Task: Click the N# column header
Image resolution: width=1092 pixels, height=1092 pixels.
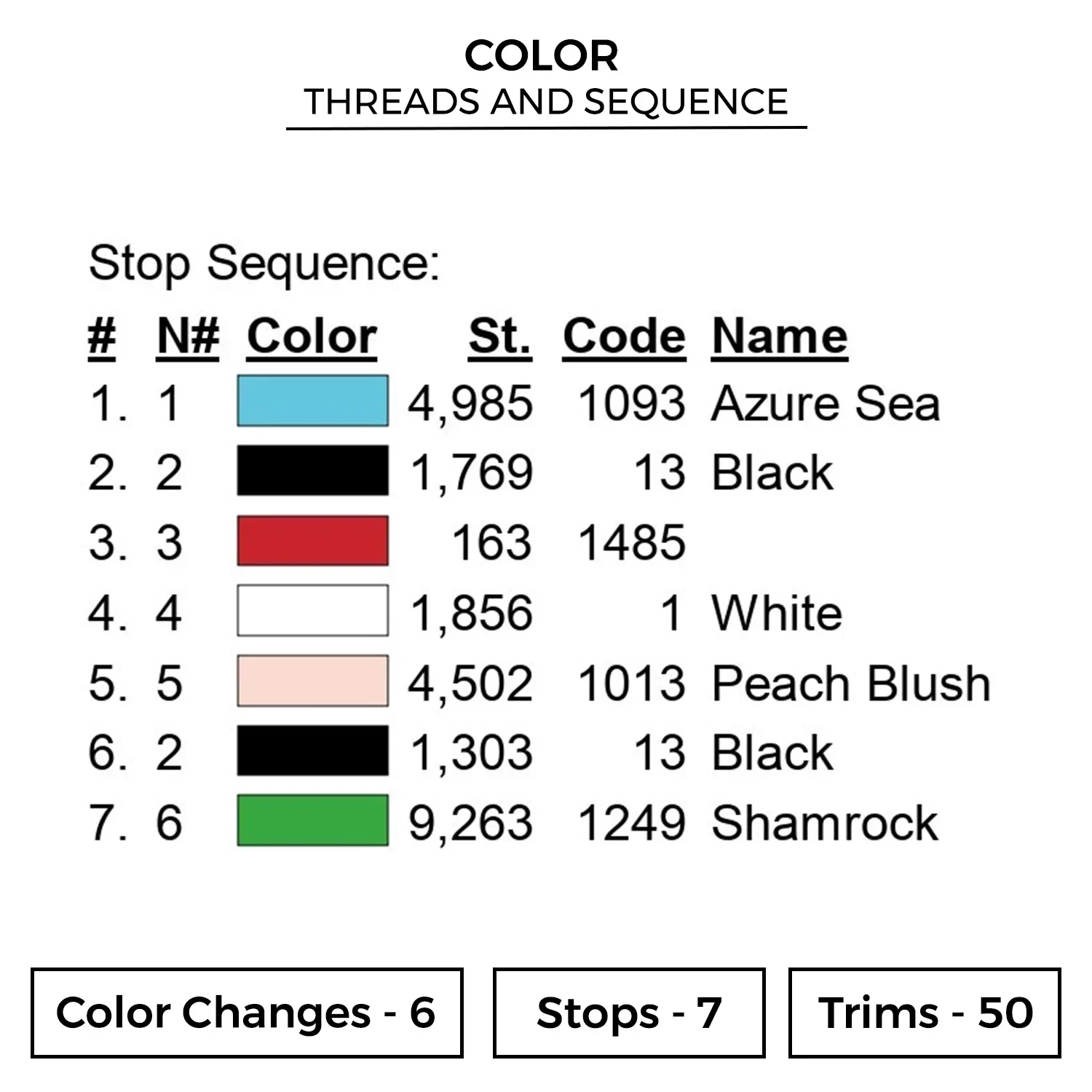Action: tap(188, 337)
